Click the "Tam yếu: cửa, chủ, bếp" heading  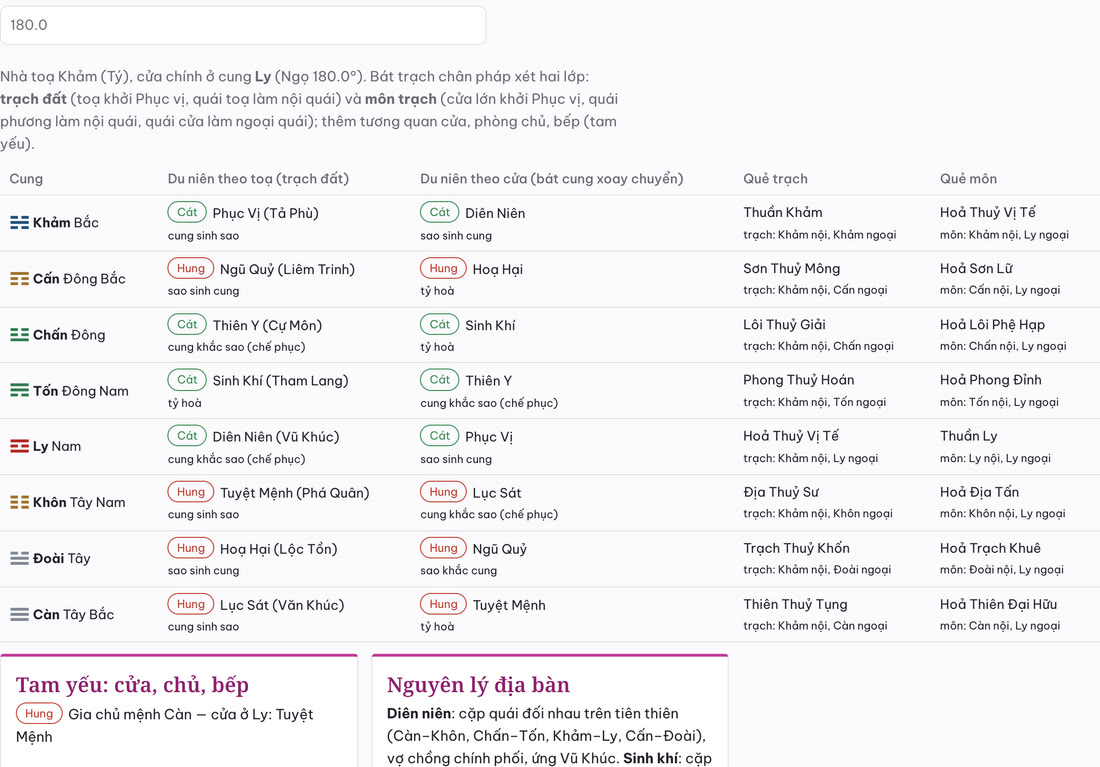(133, 685)
